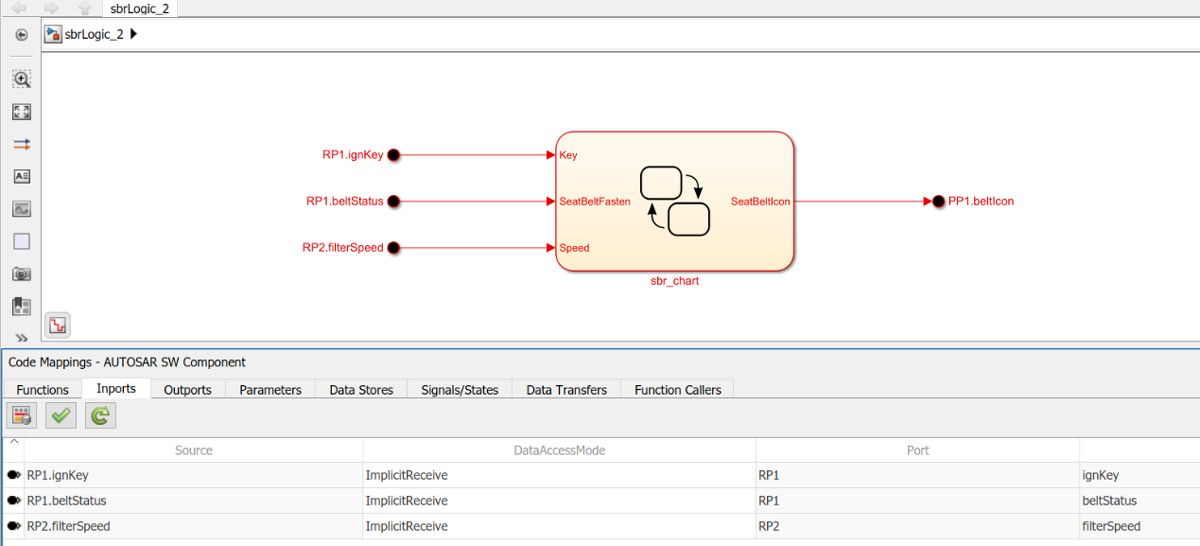Click the green checkmark validate icon
Image resolution: width=1200 pixels, height=546 pixels.
[x=61, y=416]
